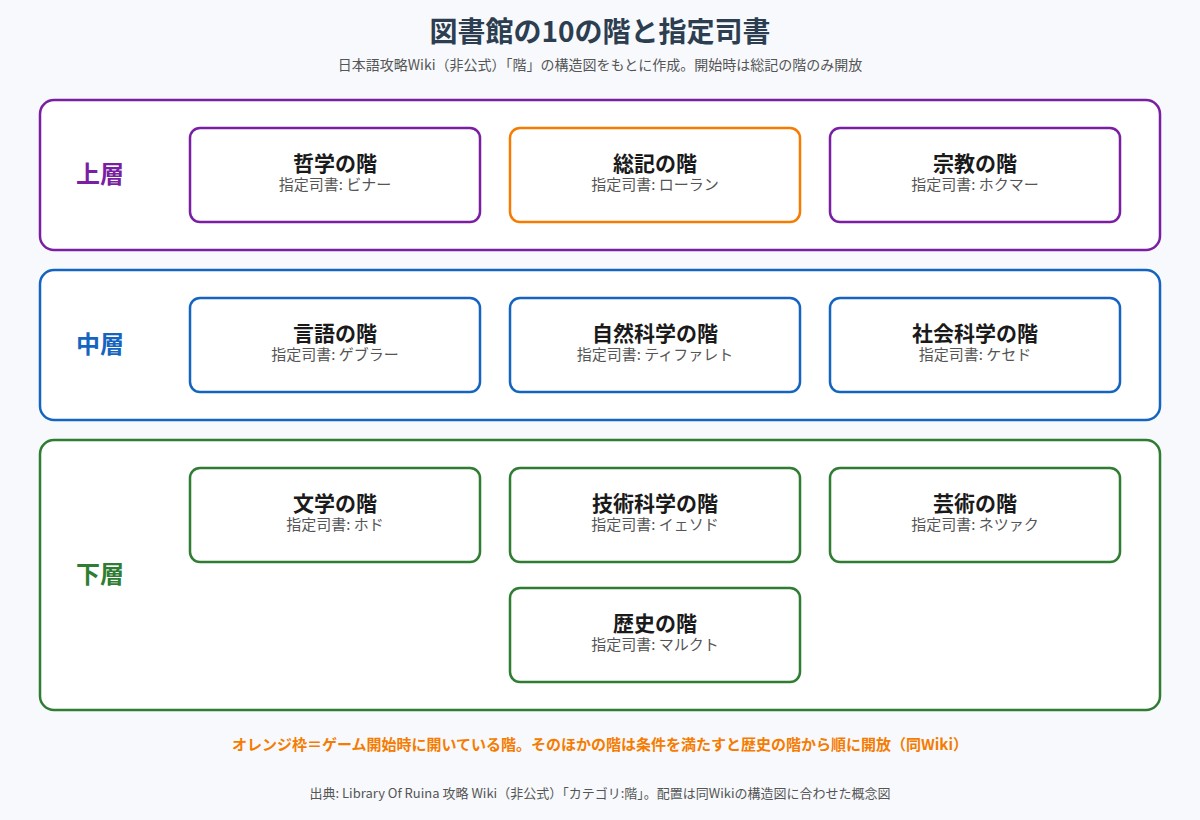
Task: Click the 下層 tier label
Action: (100, 575)
